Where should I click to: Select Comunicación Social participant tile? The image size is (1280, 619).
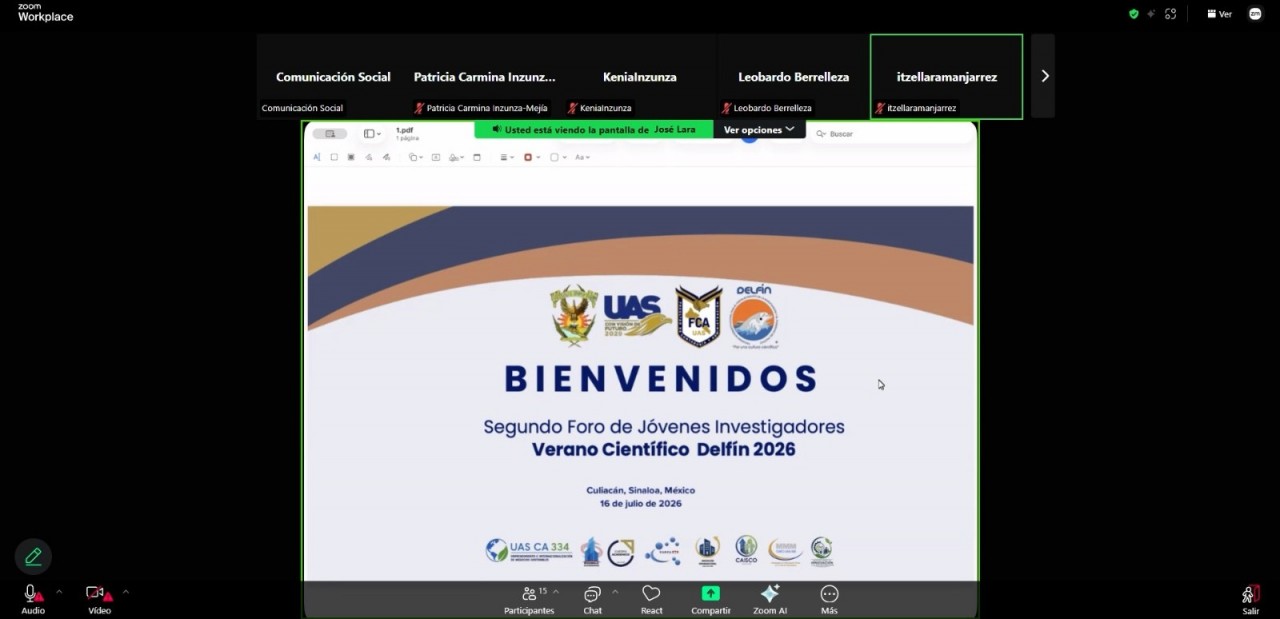click(333, 76)
